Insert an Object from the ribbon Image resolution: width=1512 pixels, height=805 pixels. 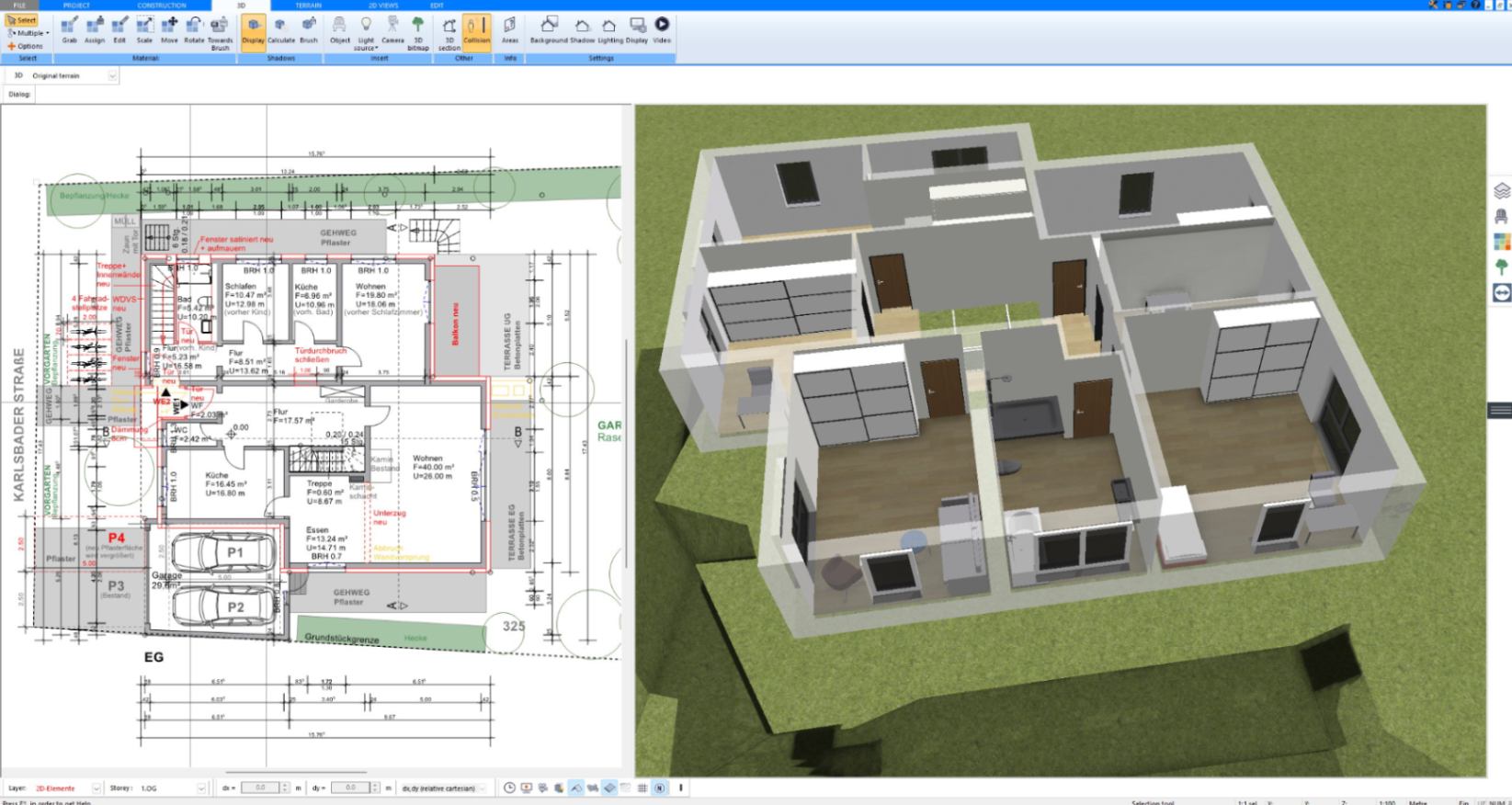(x=340, y=30)
